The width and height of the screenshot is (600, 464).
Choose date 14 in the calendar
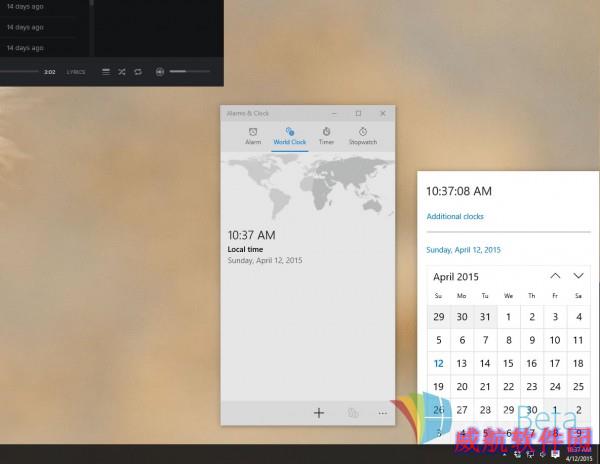coord(485,363)
